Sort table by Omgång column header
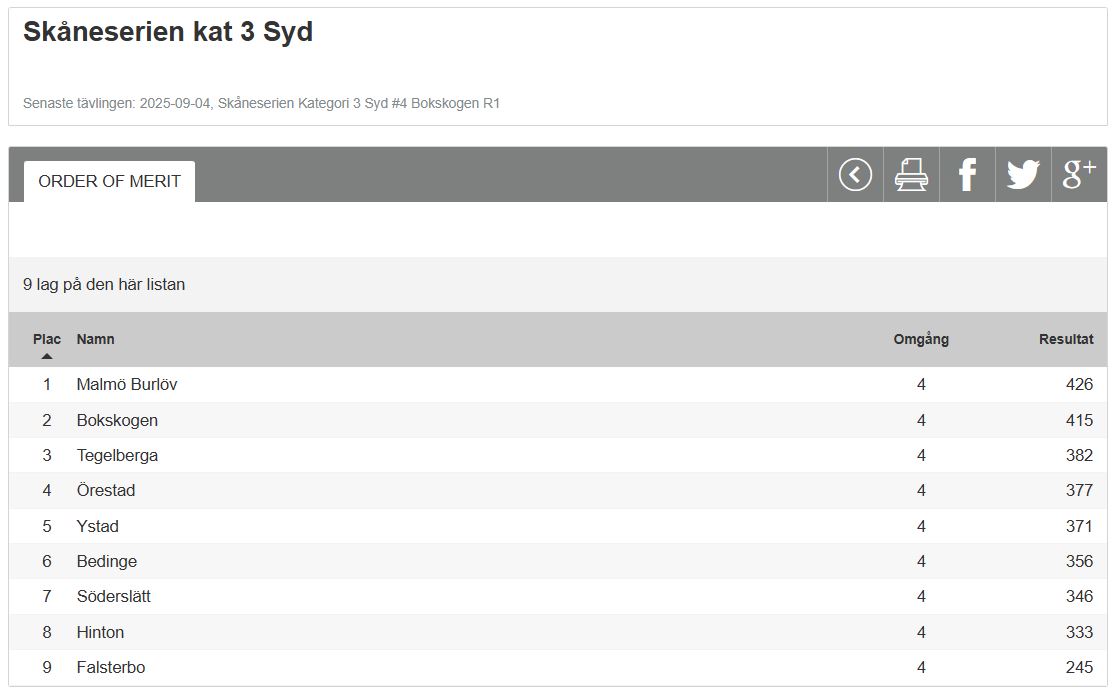 click(920, 339)
